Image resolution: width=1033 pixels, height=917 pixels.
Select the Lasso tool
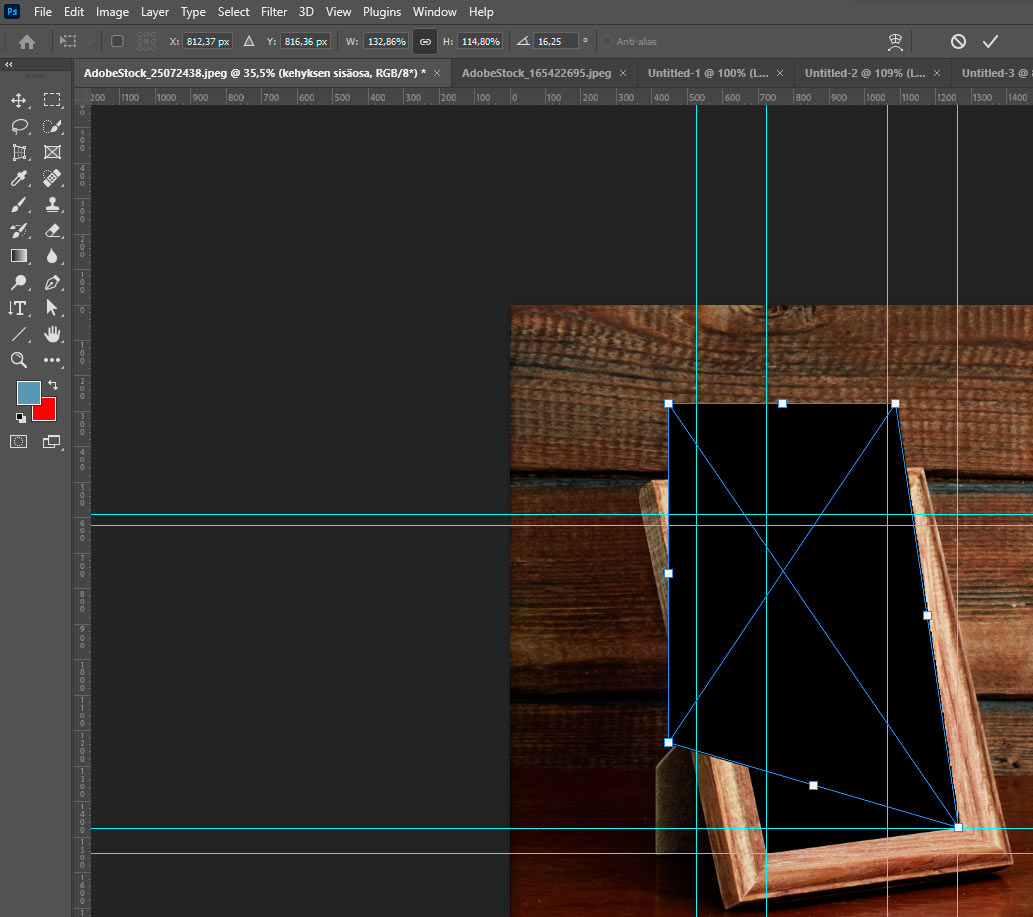click(19, 126)
